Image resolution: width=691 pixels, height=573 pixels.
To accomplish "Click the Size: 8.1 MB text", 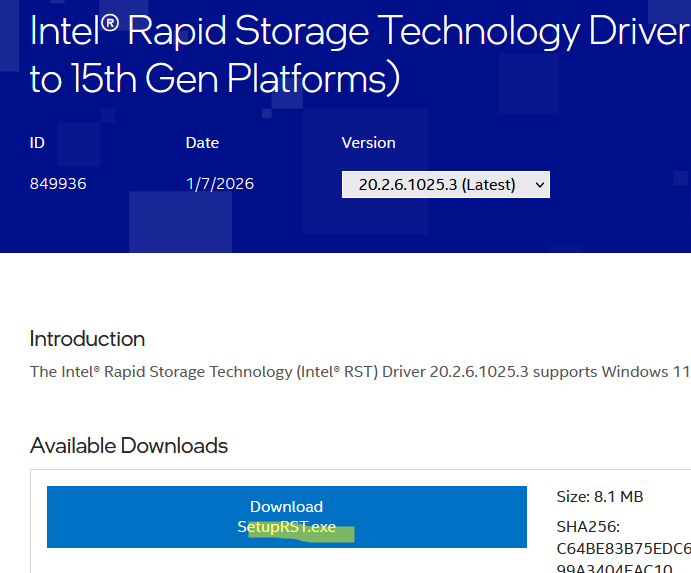I will pyautogui.click(x=600, y=497).
